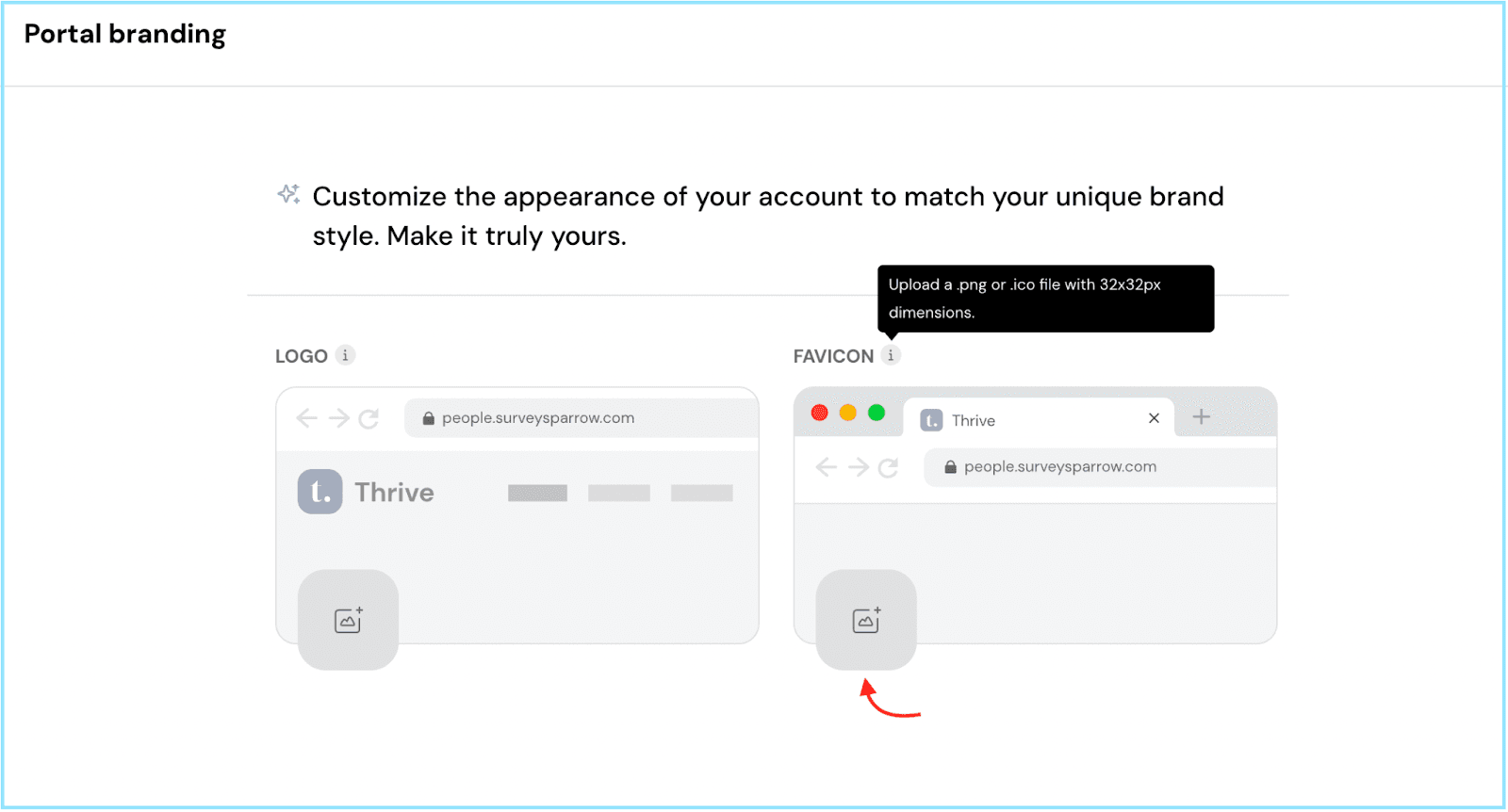Upload a favicon via the image-add icon
1508x812 pixels.
tap(866, 620)
